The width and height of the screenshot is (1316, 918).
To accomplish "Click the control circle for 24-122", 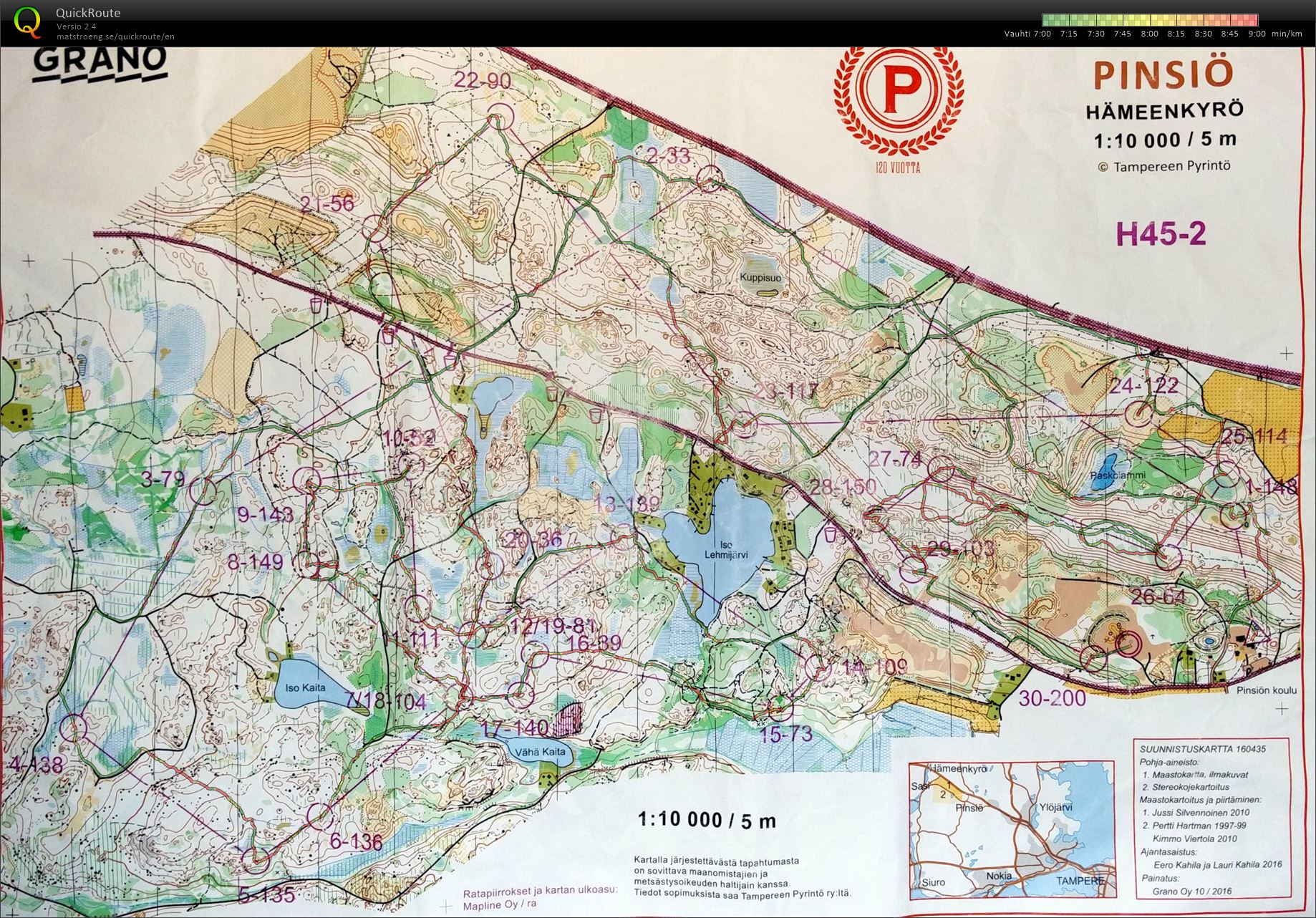I will [x=1139, y=412].
